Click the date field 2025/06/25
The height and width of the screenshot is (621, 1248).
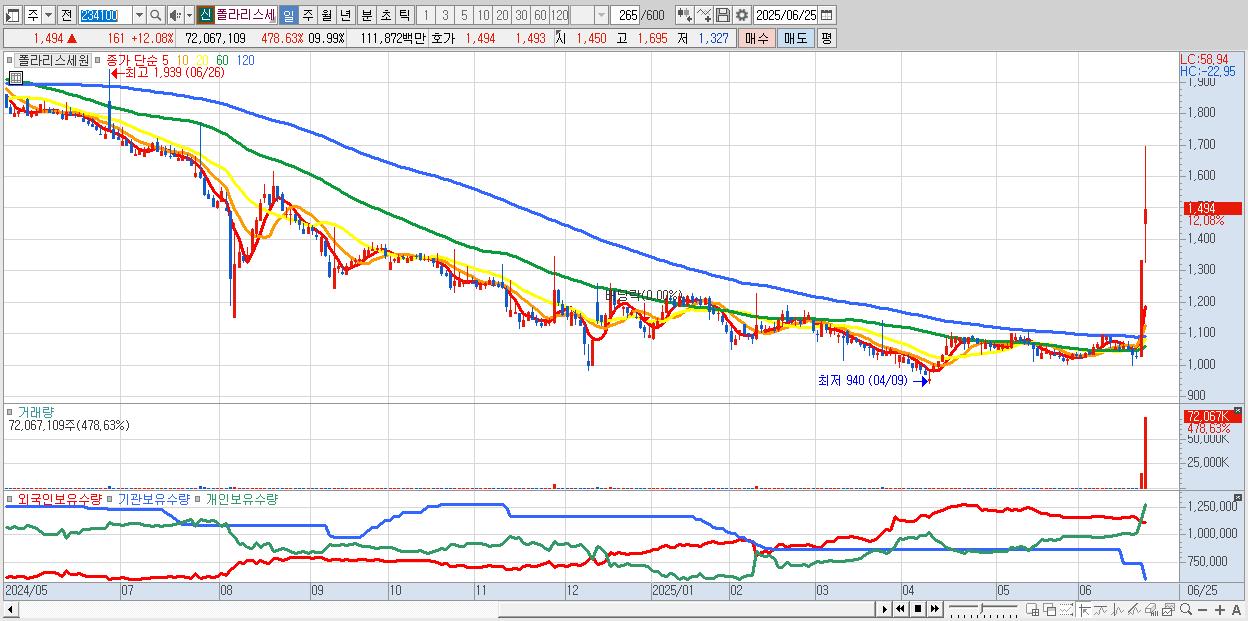click(785, 15)
